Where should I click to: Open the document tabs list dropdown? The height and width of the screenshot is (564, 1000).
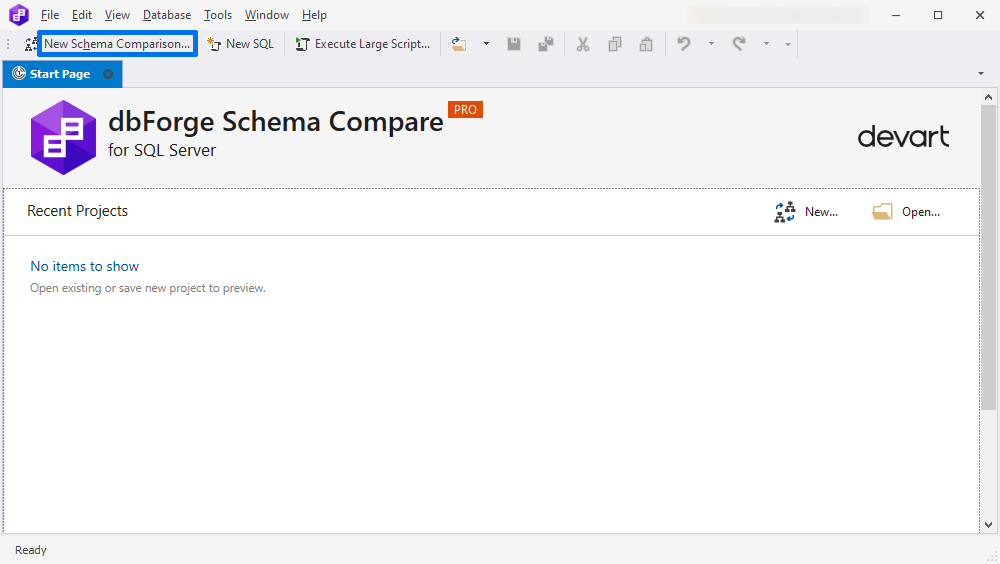981,74
